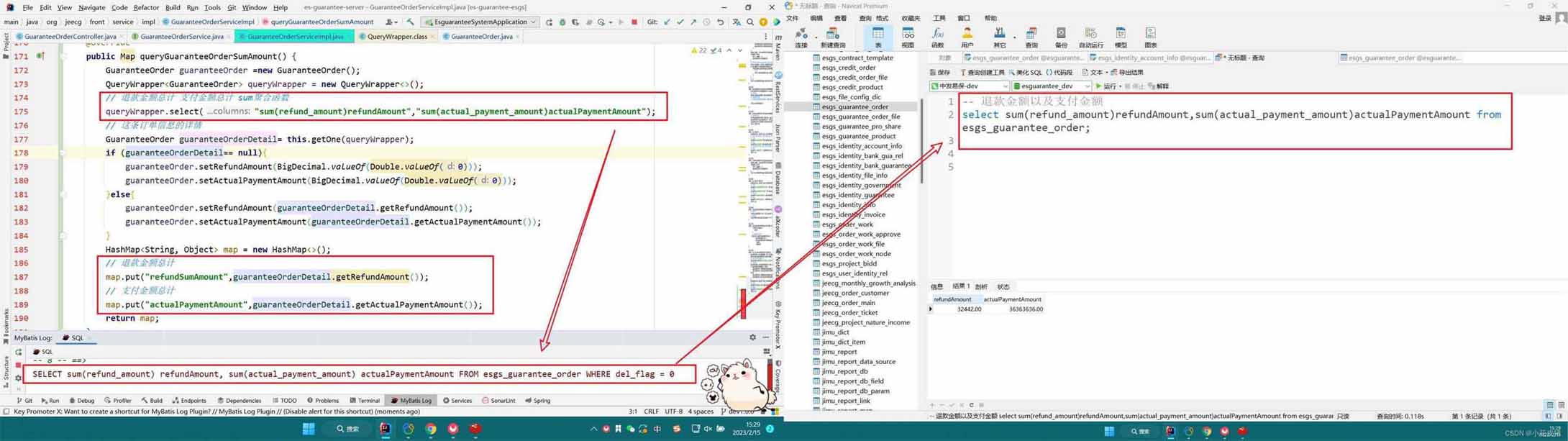Click the MyBatis Log rerun icon

tap(18, 353)
